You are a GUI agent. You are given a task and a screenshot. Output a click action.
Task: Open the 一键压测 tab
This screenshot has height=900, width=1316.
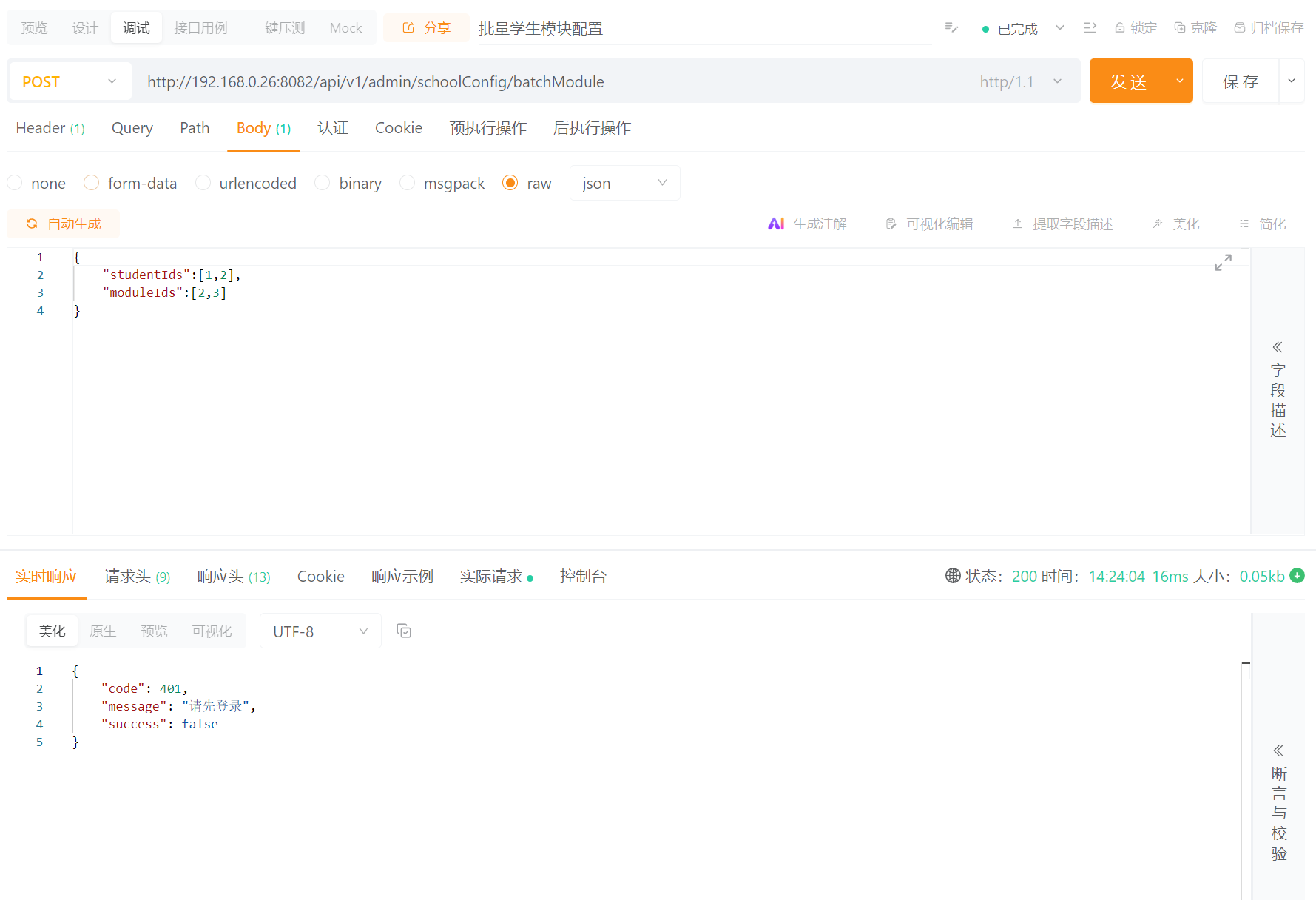[278, 27]
